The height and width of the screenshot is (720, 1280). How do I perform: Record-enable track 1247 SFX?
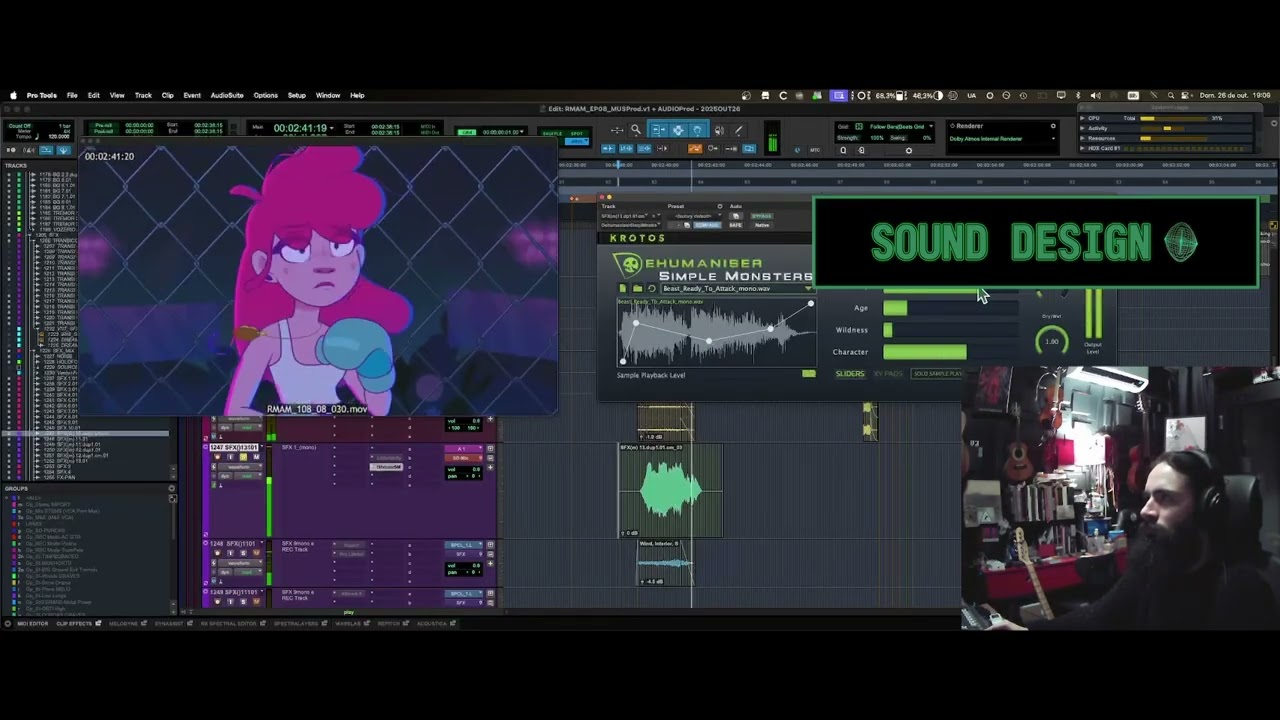coord(217,457)
